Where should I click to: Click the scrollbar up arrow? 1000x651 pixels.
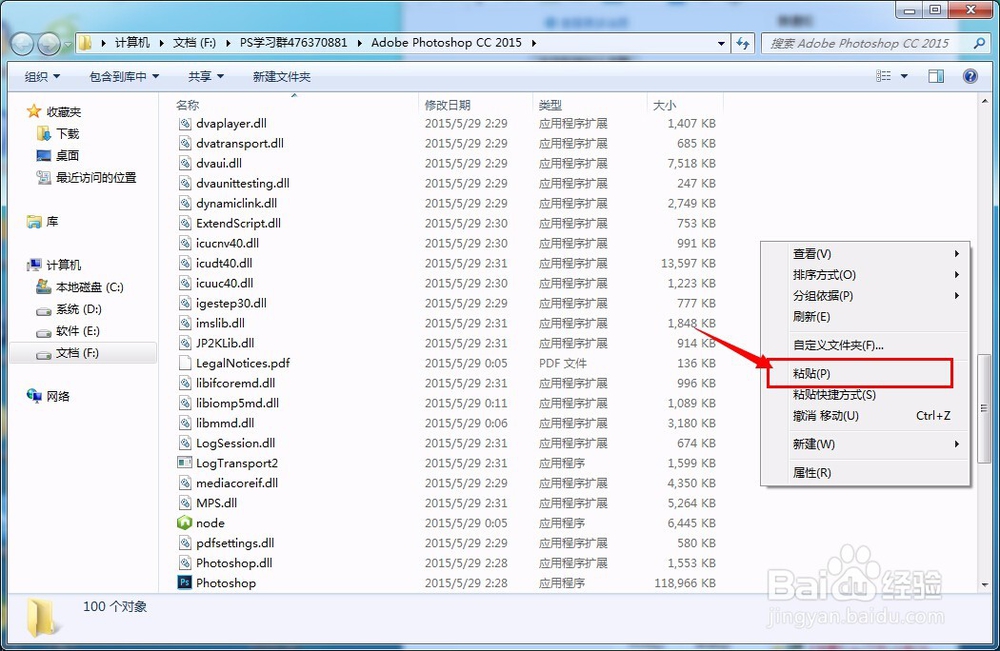click(x=984, y=101)
